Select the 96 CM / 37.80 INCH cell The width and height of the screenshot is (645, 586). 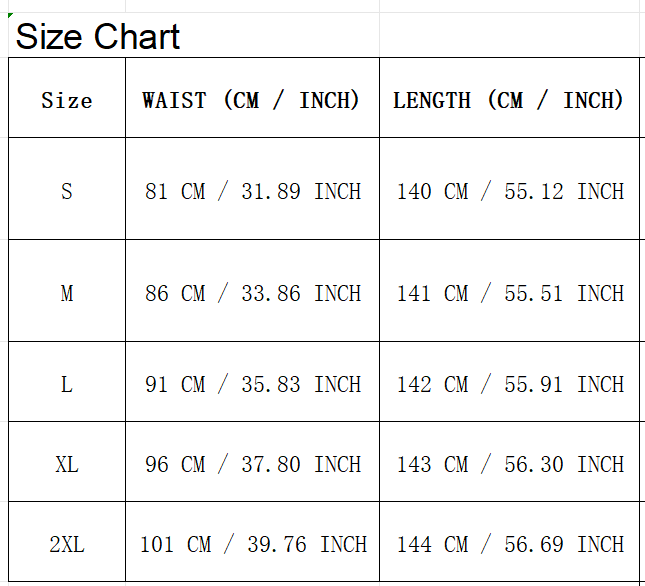[252, 462]
